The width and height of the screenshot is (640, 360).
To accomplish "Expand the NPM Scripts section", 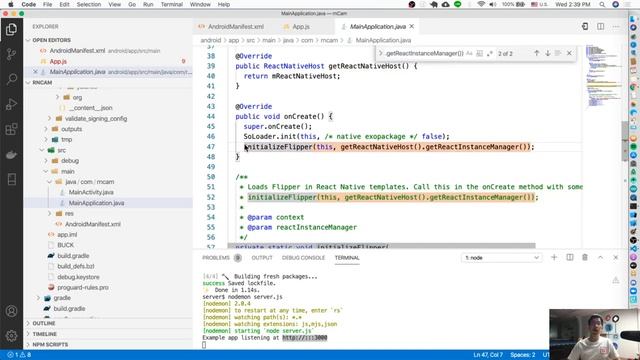I will click(x=50, y=344).
